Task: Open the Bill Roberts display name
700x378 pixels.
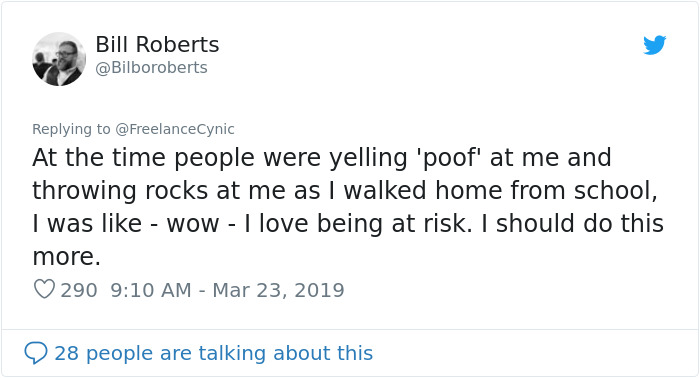Action: pos(157,44)
